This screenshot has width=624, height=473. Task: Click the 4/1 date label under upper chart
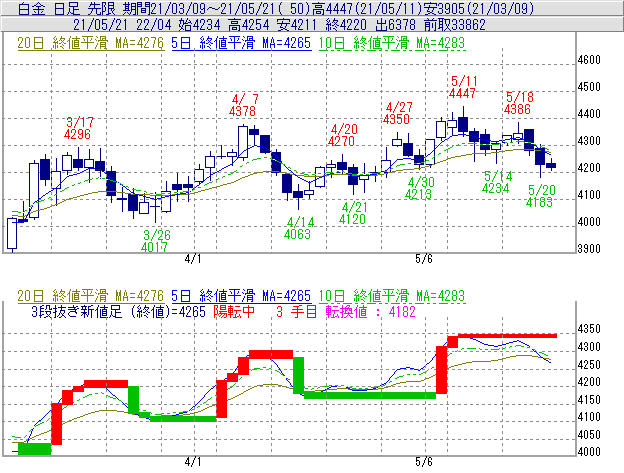(x=193, y=259)
